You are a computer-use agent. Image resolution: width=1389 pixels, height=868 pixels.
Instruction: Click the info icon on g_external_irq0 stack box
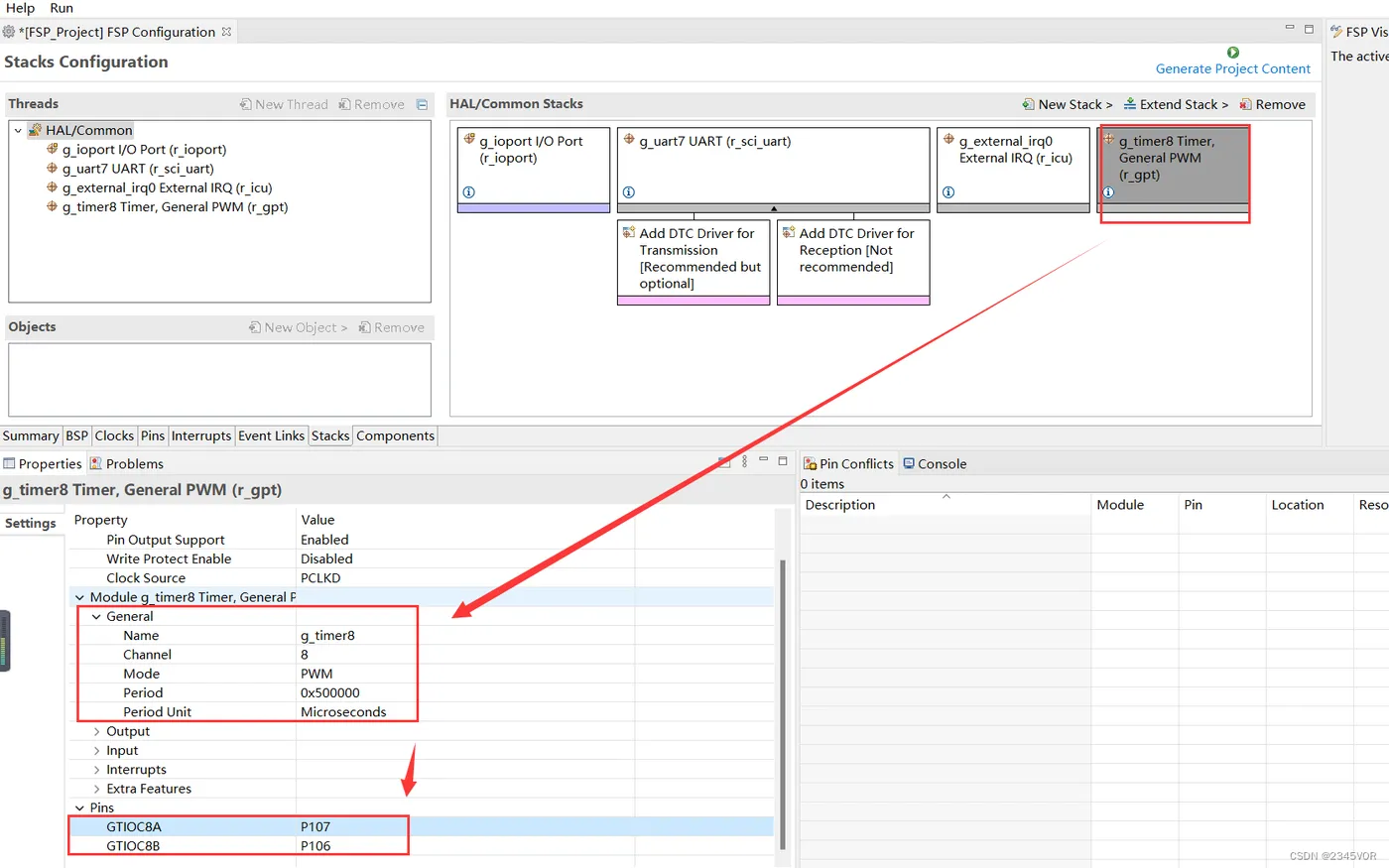tap(948, 192)
